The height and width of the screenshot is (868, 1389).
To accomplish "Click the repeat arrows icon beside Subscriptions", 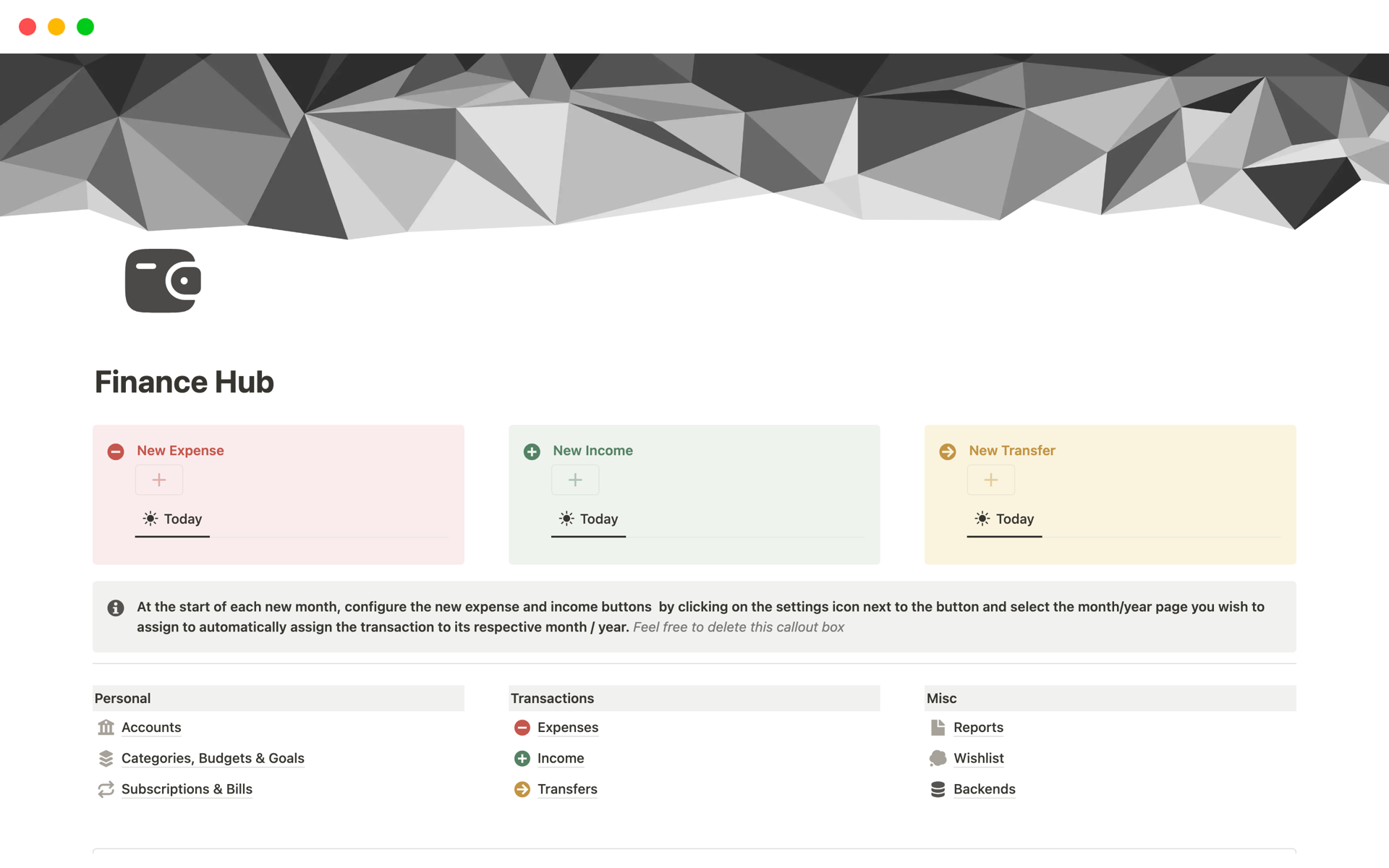I will click(106, 789).
